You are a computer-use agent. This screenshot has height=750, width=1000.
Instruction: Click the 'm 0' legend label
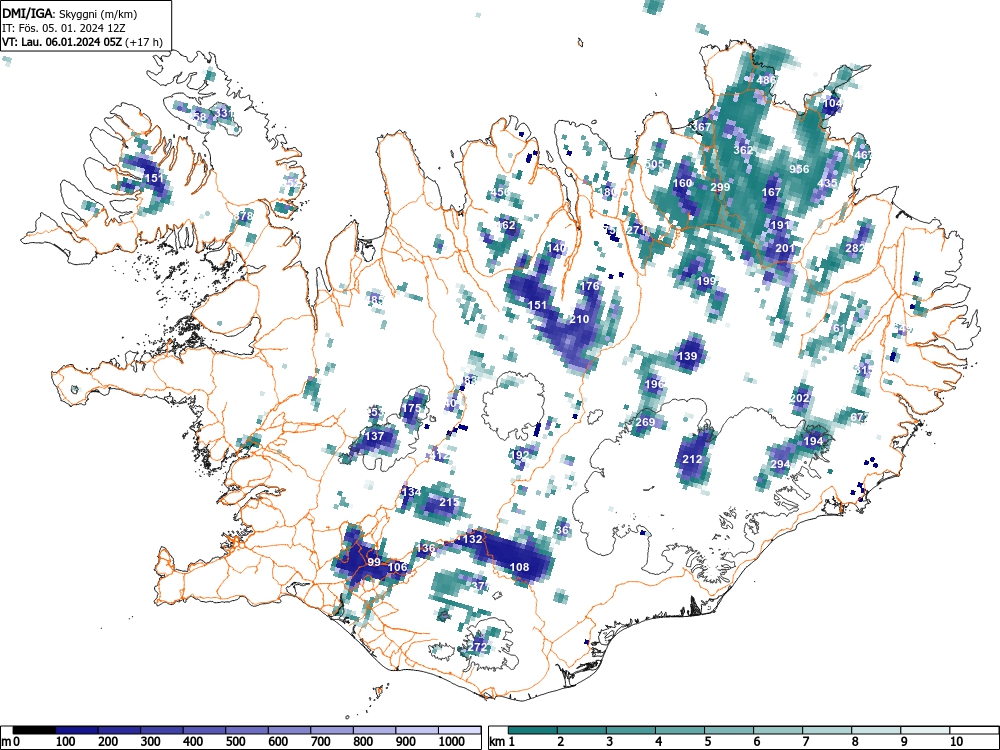point(11,742)
